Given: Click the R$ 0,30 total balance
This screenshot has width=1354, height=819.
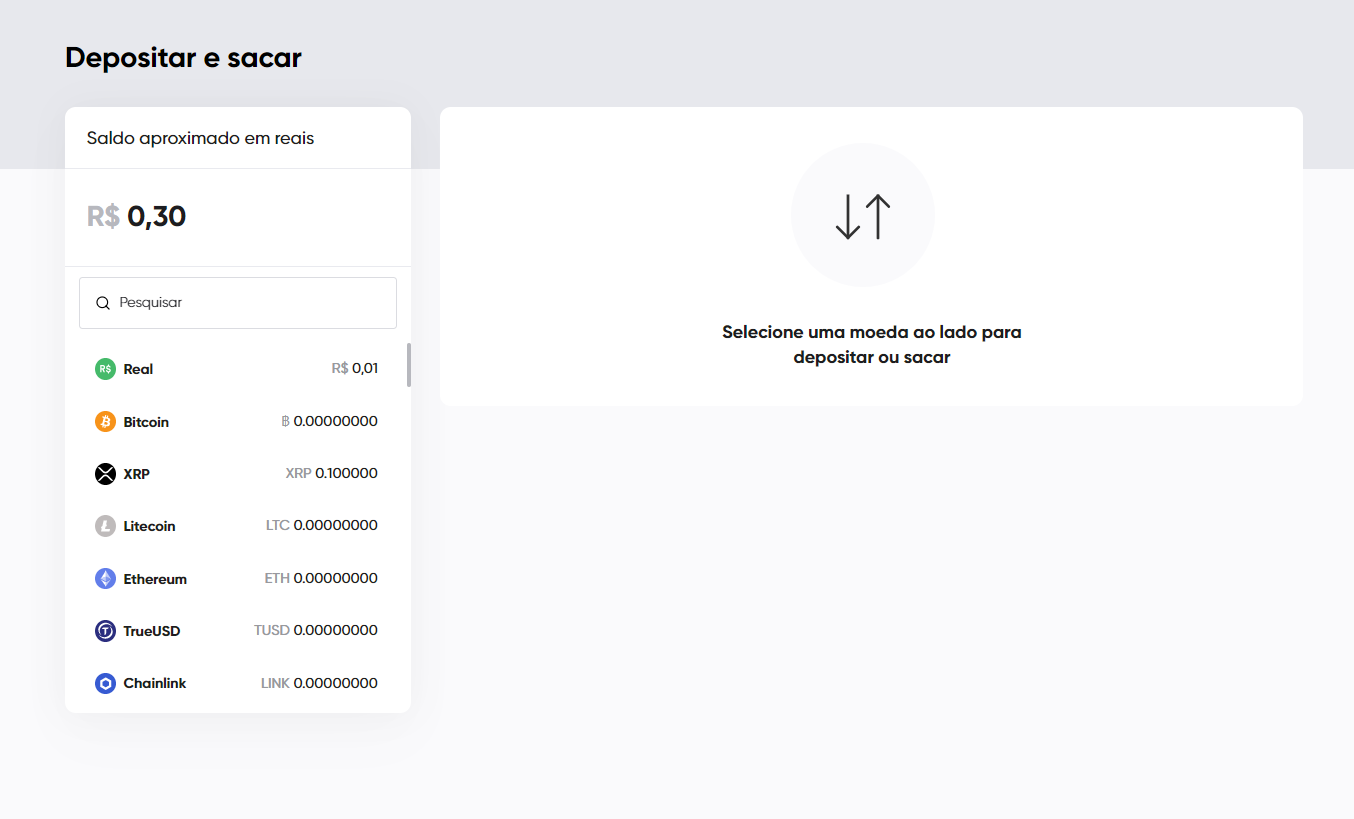Looking at the screenshot, I should [x=136, y=216].
